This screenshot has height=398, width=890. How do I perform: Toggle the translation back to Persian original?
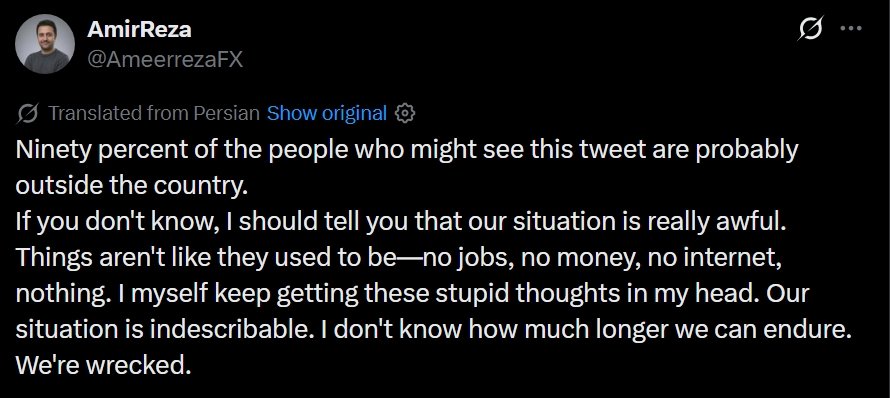coord(326,114)
